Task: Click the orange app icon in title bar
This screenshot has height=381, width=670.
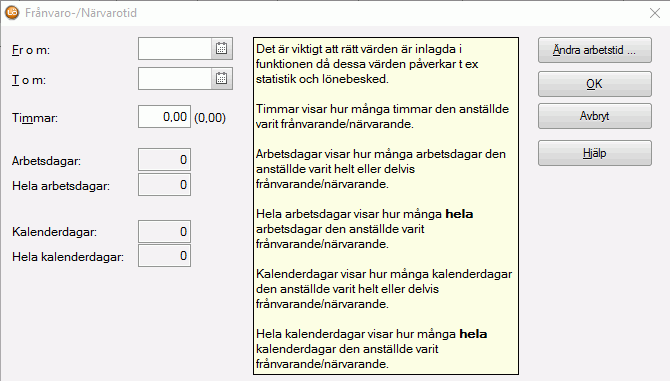Action: [x=12, y=13]
